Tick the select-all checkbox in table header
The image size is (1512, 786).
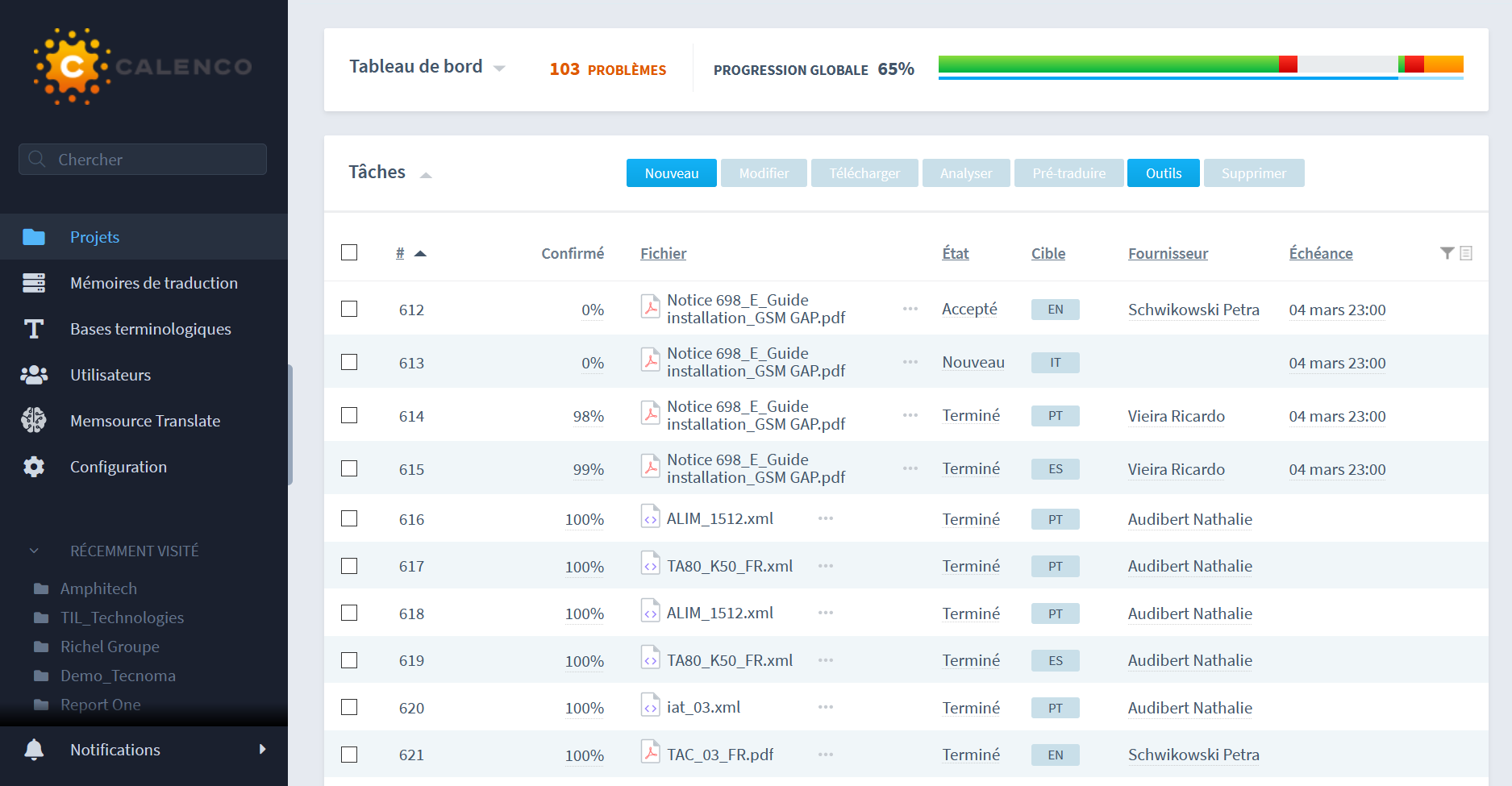pyautogui.click(x=349, y=252)
